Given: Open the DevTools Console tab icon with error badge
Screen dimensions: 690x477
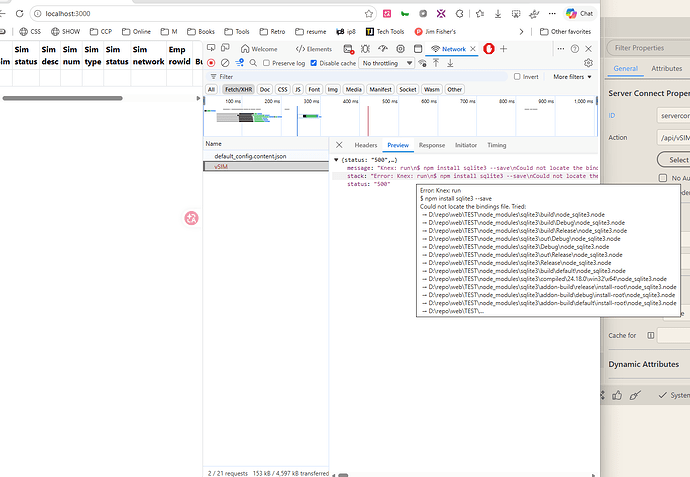Looking at the screenshot, I should 349,49.
